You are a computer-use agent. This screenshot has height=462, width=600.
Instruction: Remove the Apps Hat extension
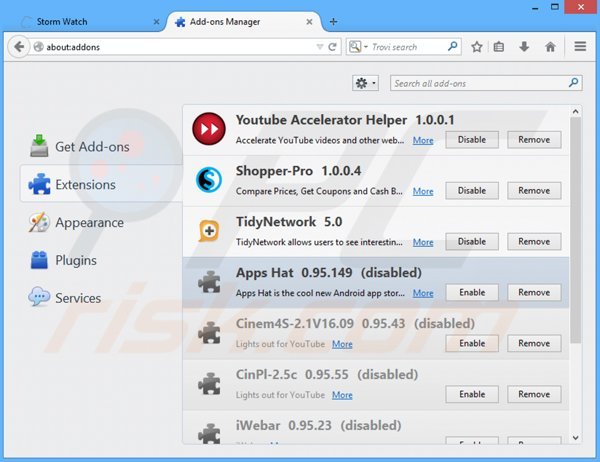(x=534, y=292)
